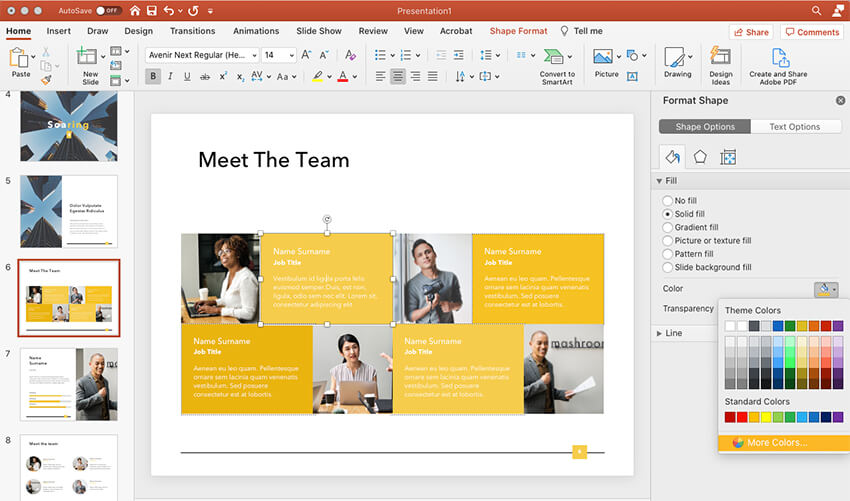Open the Comments button
Image resolution: width=850 pixels, height=501 pixels.
[812, 32]
